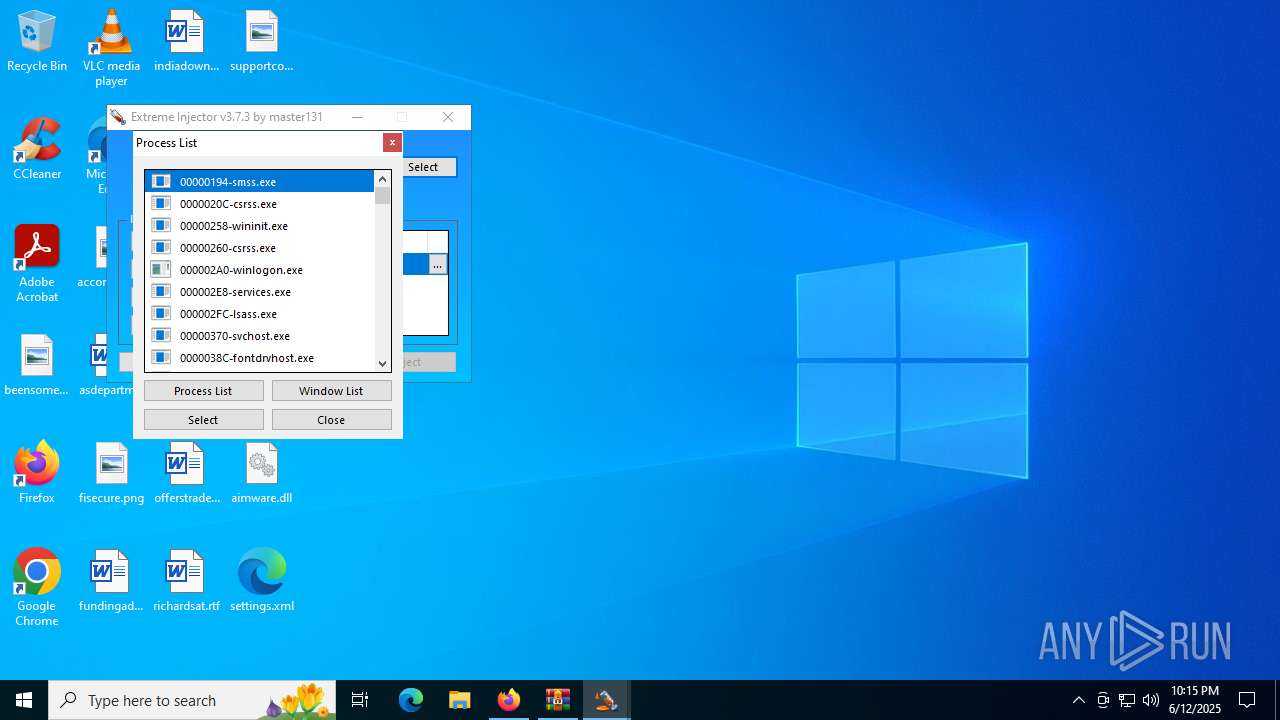Click Select button in Process List dialog
The height and width of the screenshot is (720, 1280).
coord(203,420)
